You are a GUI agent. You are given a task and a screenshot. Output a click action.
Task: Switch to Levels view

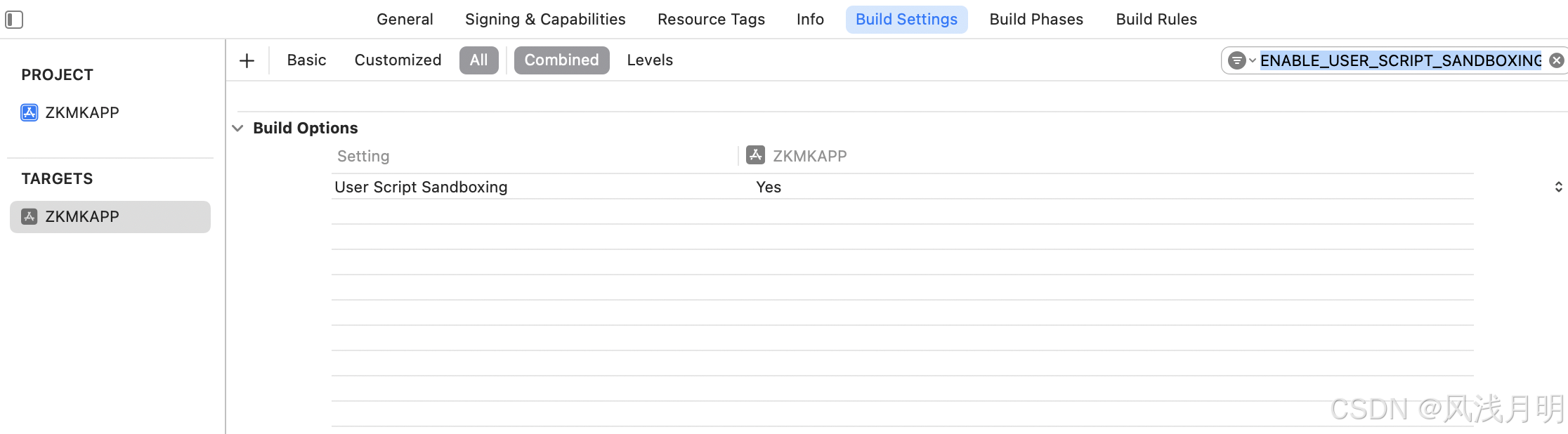(650, 60)
